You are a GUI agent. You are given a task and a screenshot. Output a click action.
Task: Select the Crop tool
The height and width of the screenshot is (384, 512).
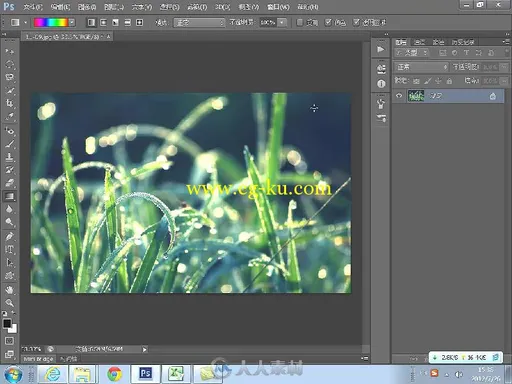click(10, 103)
